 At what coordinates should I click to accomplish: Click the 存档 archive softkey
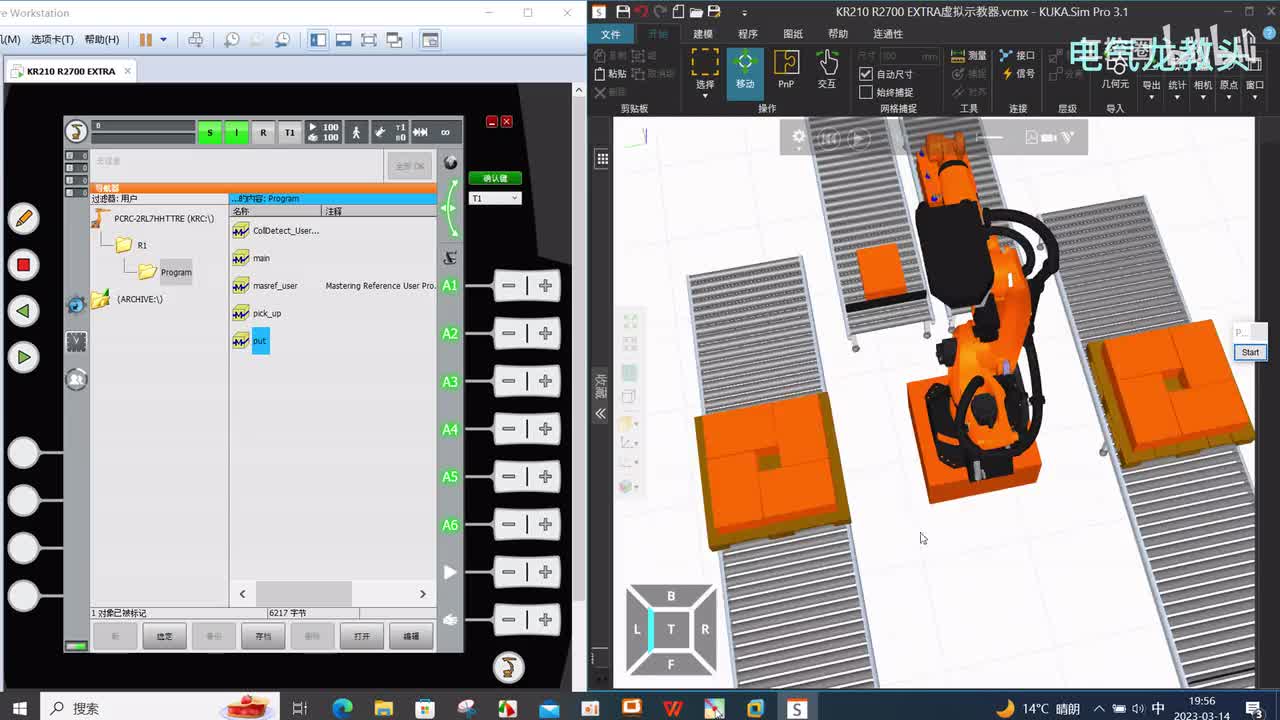[x=263, y=636]
